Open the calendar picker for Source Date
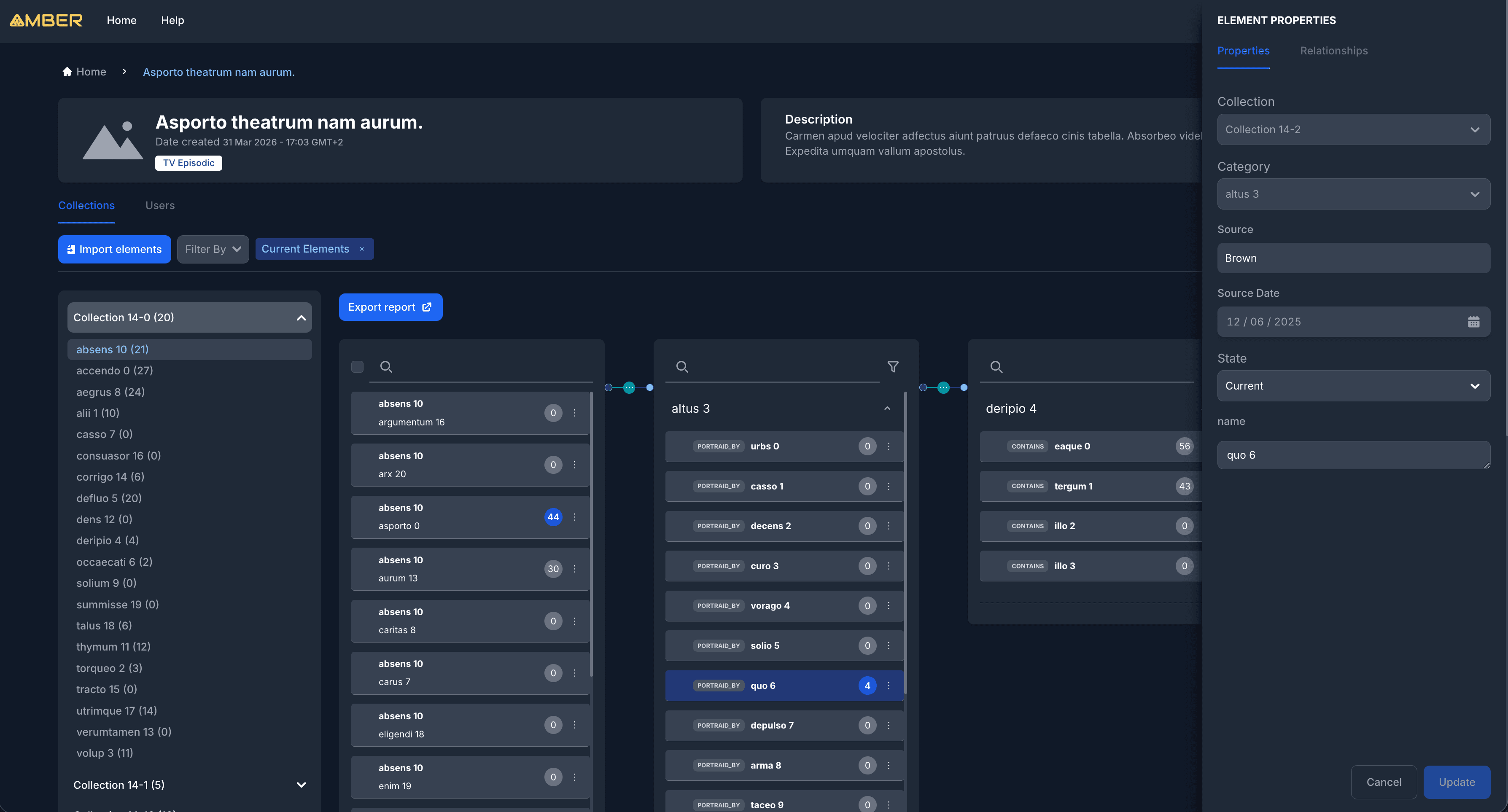Viewport: 1508px width, 812px height. 1474,321
